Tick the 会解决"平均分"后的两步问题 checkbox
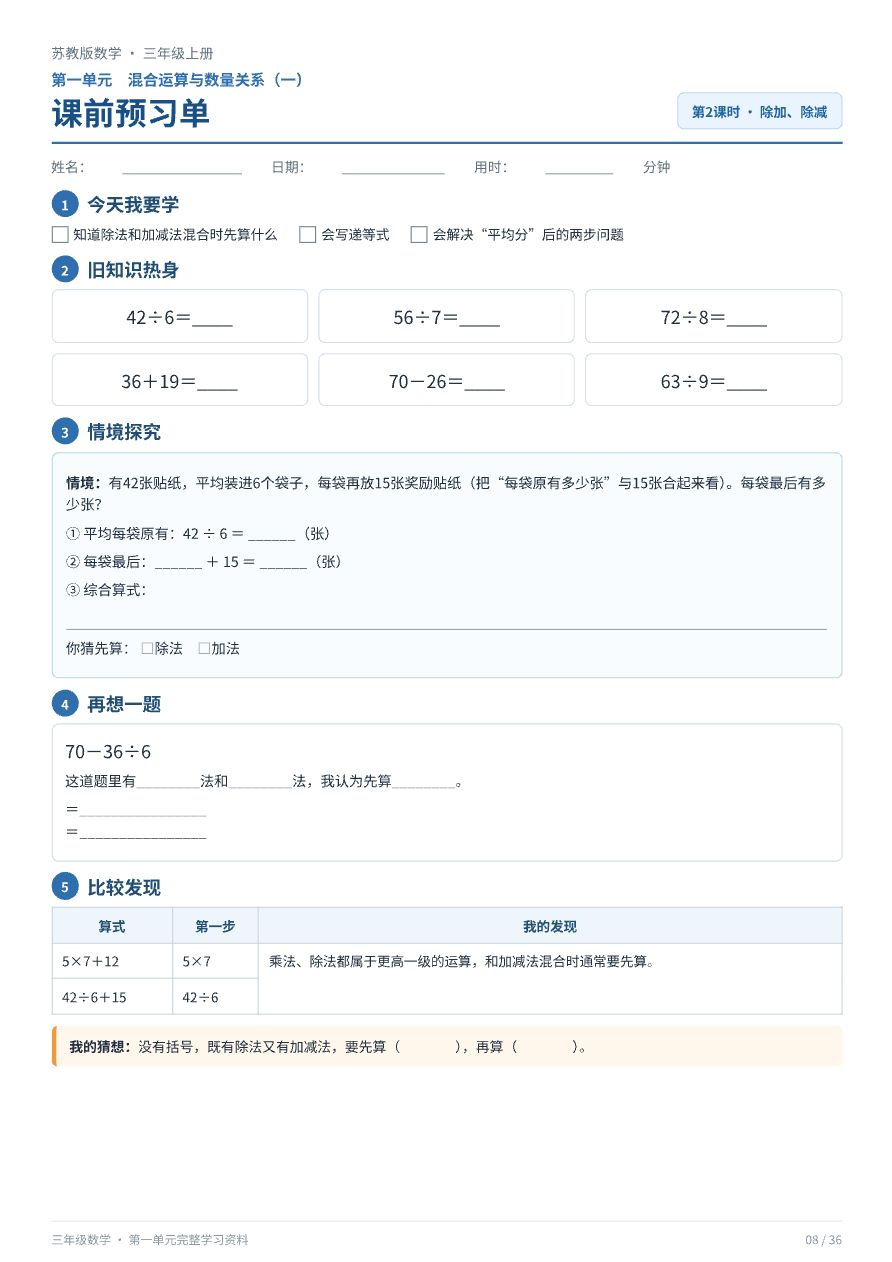 [x=420, y=235]
